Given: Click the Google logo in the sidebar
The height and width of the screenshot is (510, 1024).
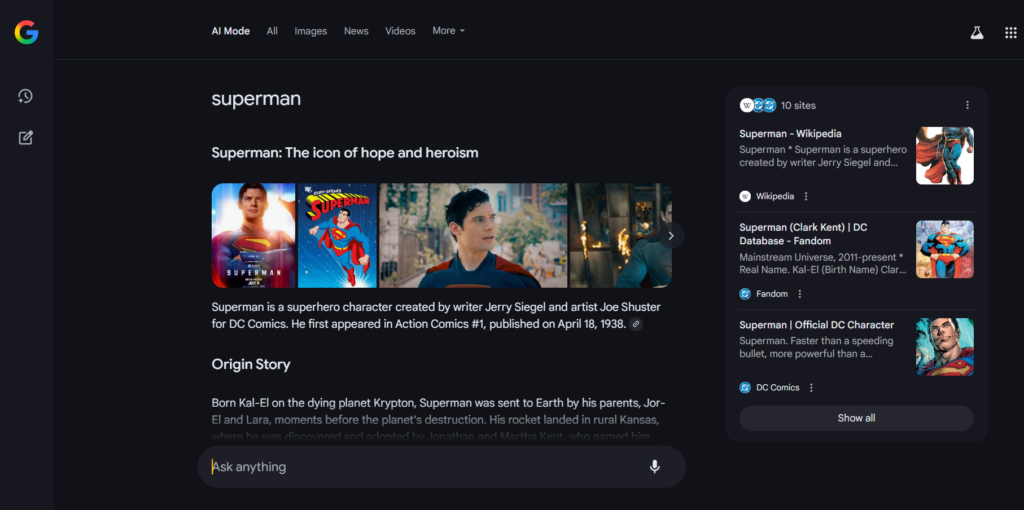Looking at the screenshot, I should [x=27, y=32].
